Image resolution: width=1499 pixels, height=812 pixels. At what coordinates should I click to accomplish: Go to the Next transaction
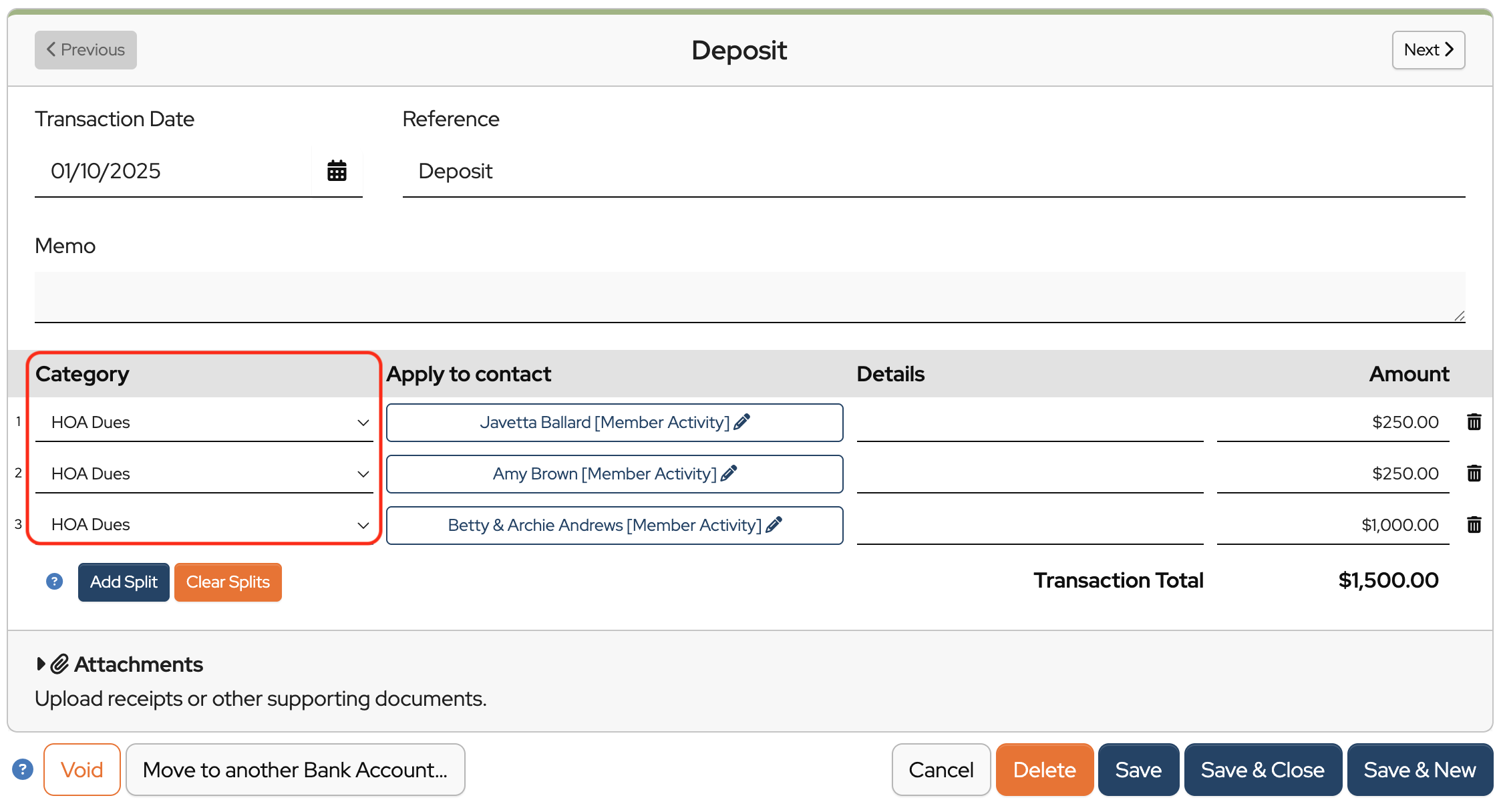click(1428, 50)
